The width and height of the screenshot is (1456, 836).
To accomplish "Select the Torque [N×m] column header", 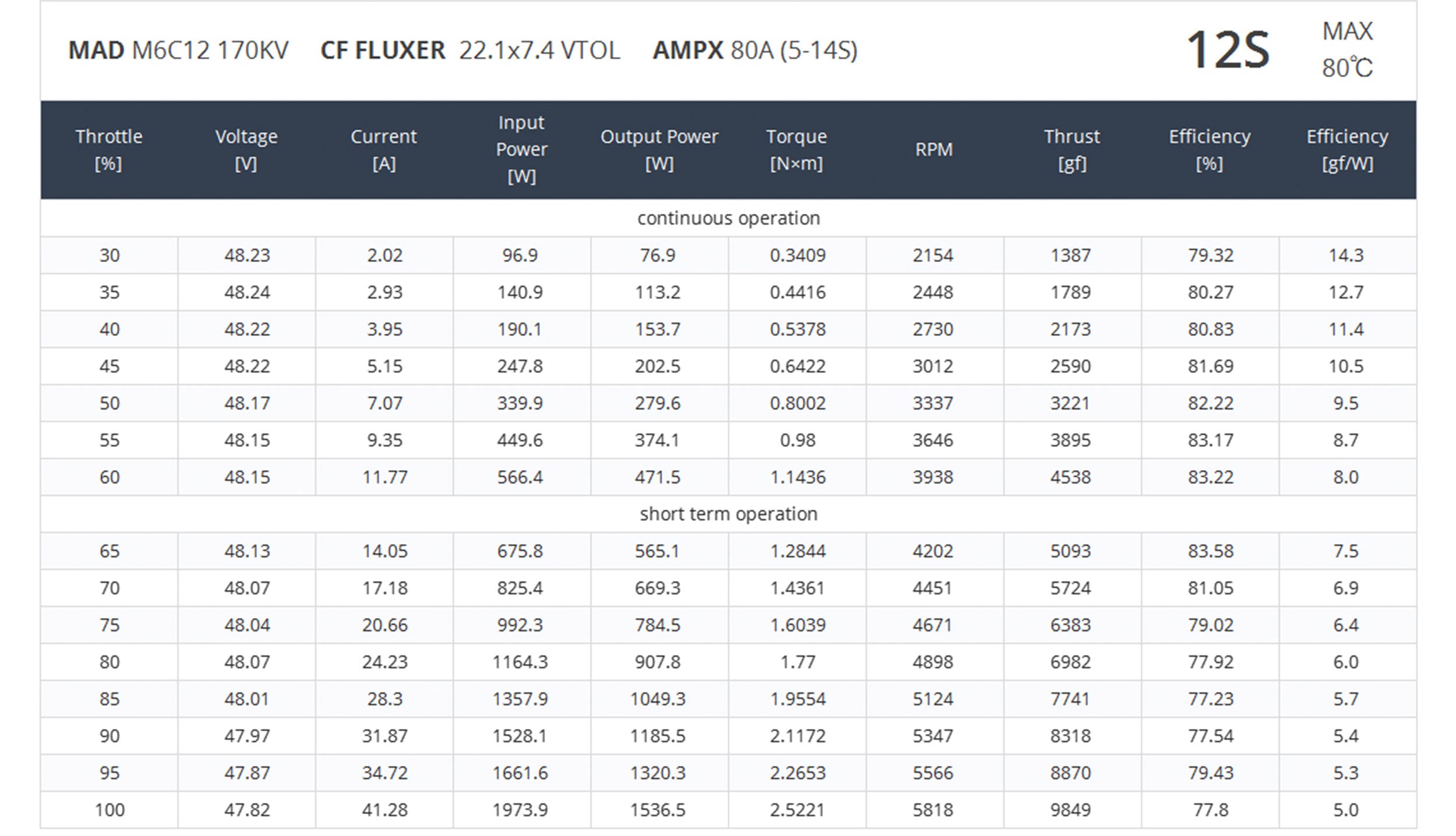I will pyautogui.click(x=796, y=150).
